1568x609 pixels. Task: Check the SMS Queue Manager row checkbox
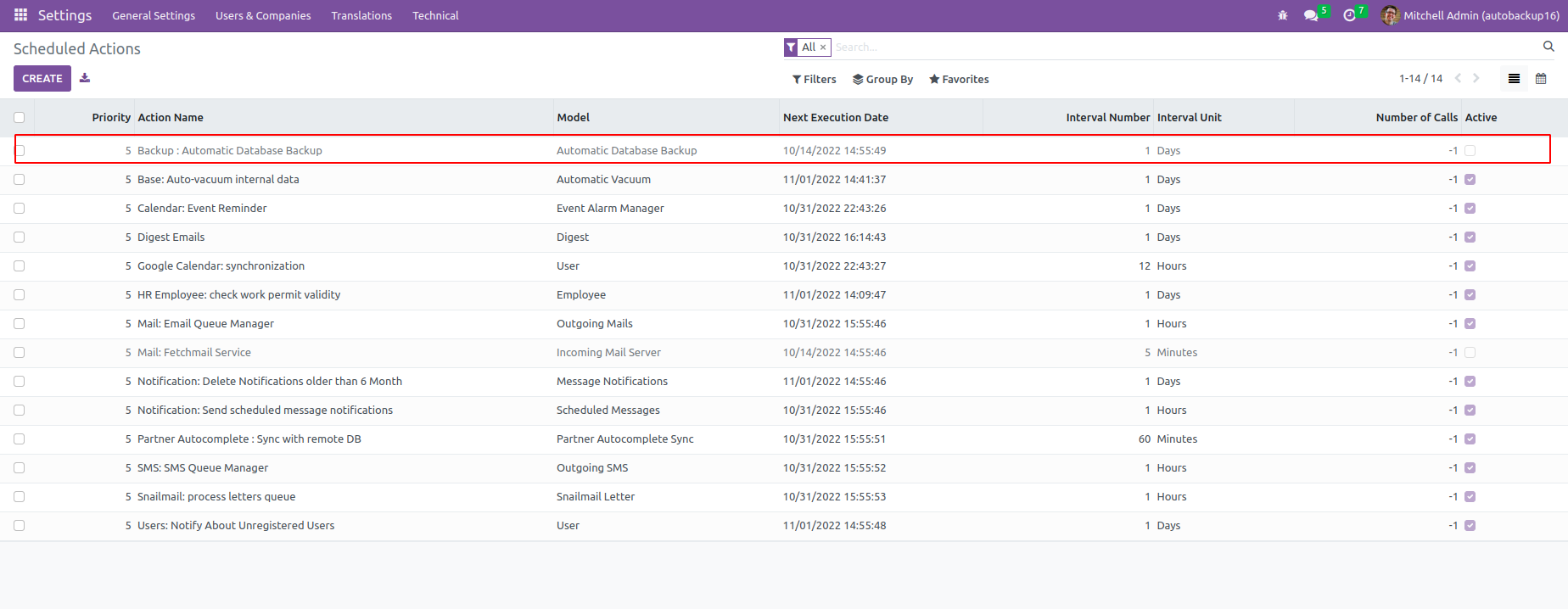pos(20,468)
